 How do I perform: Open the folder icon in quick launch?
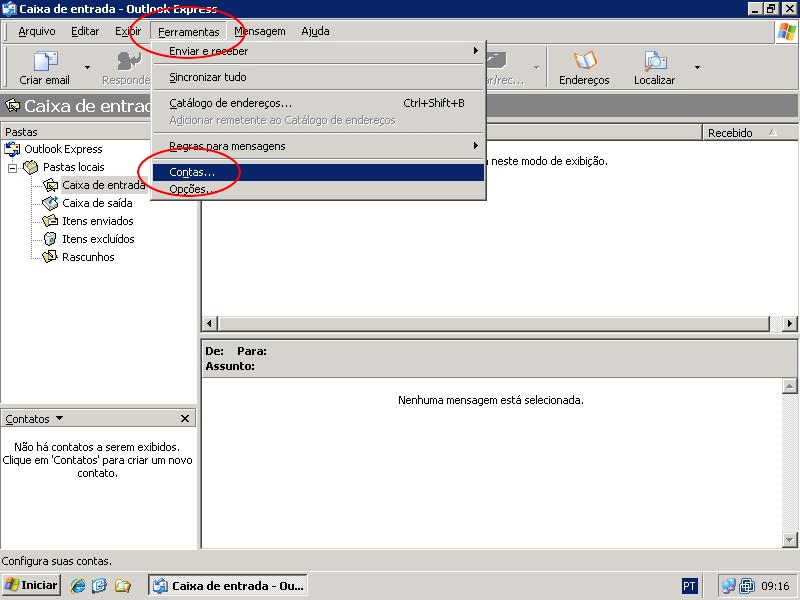point(122,585)
